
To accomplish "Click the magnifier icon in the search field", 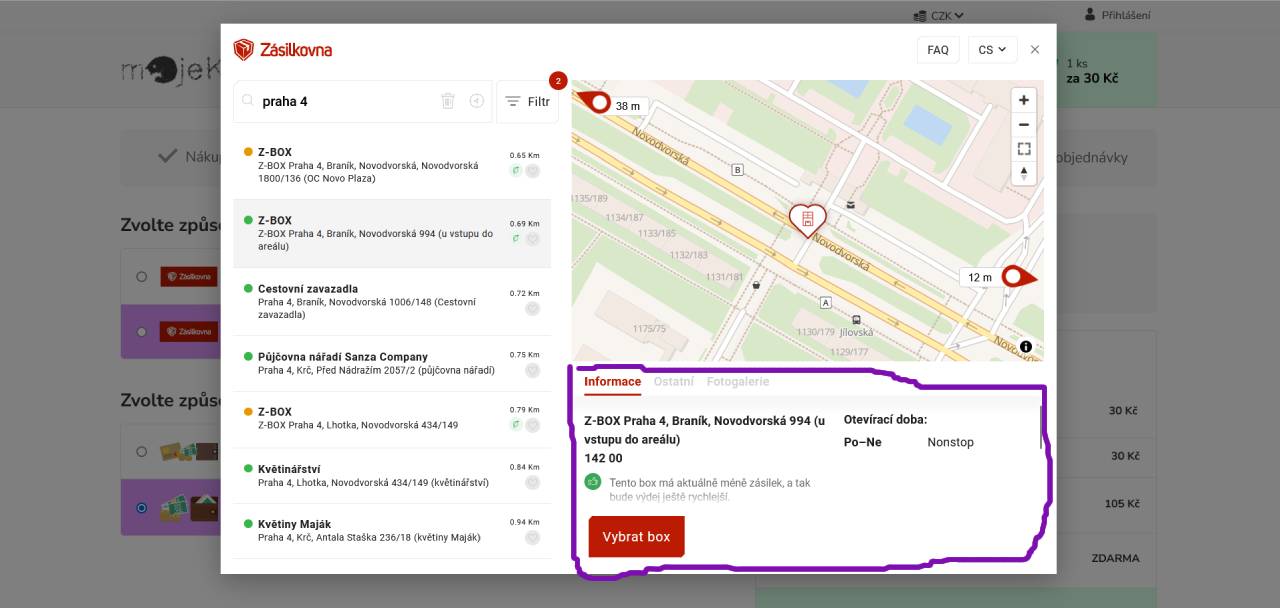I will point(248,101).
